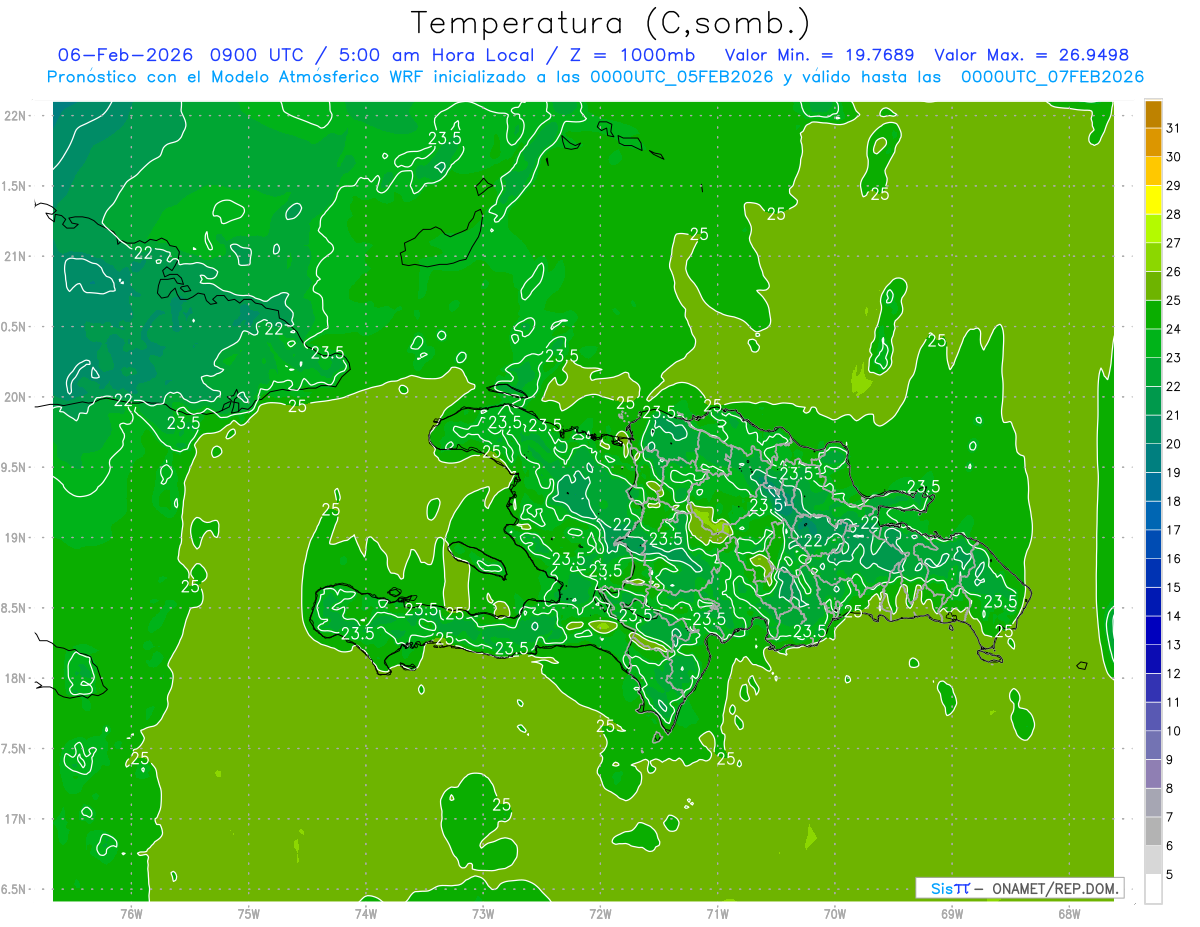
Task: Click the '0000UTC_07FEB2026' valid-until time
Action: coord(1052,77)
